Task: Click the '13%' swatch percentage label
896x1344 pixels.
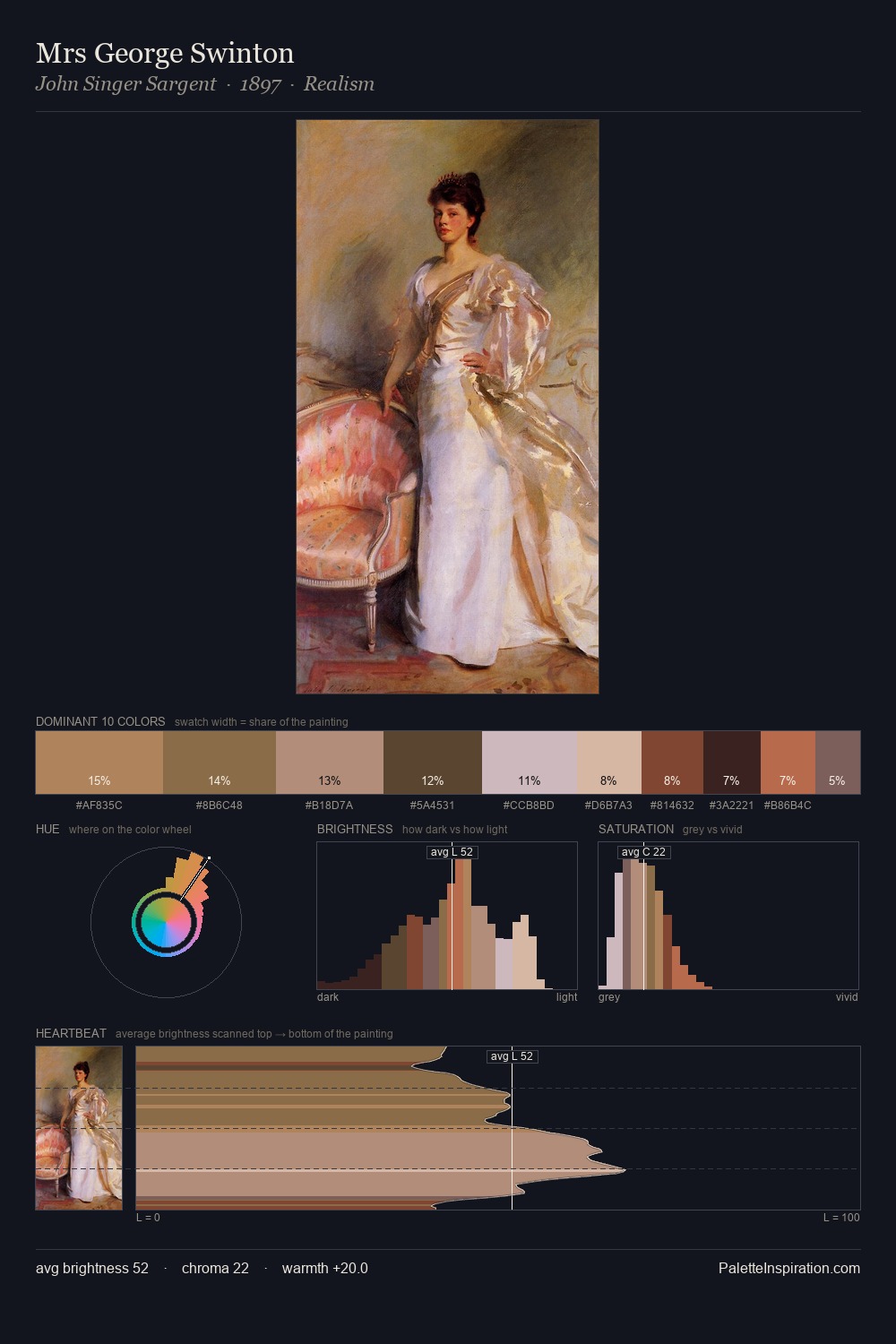Action: (x=330, y=781)
